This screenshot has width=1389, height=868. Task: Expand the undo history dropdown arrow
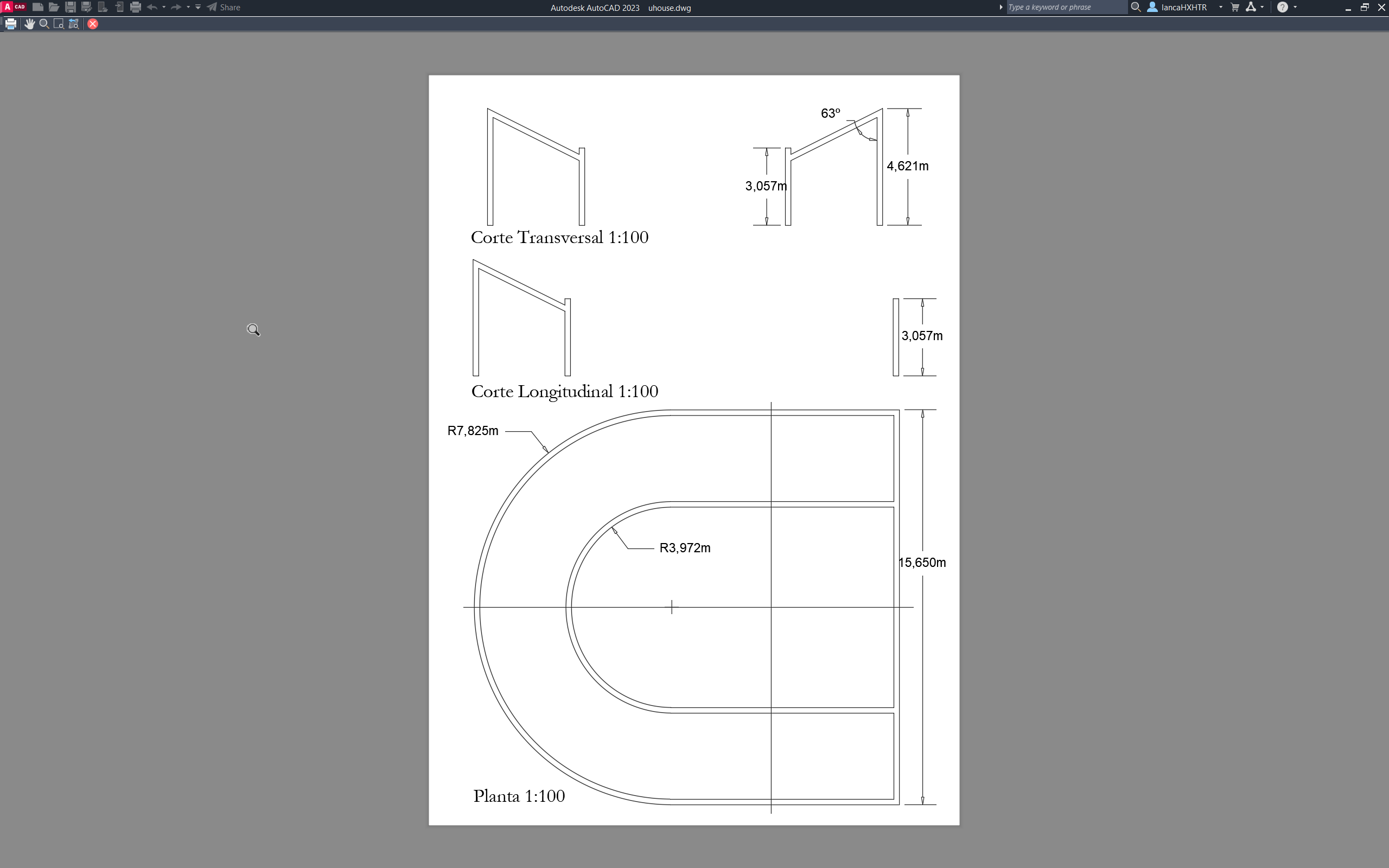pyautogui.click(x=164, y=7)
